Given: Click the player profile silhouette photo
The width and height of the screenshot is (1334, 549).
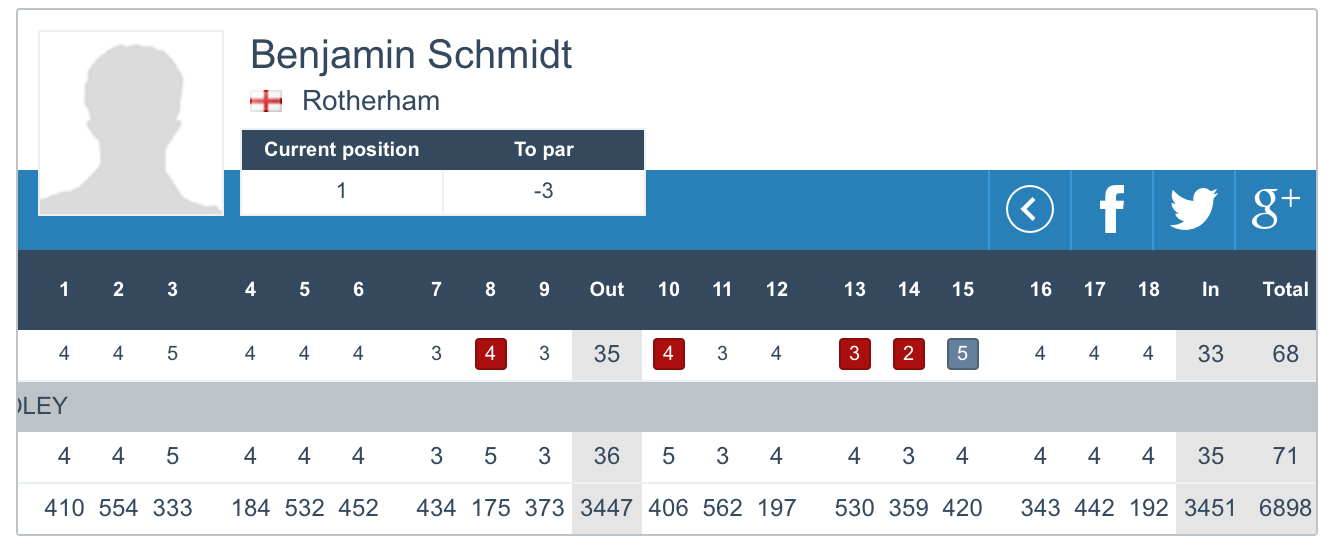Looking at the screenshot, I should coord(131,123).
